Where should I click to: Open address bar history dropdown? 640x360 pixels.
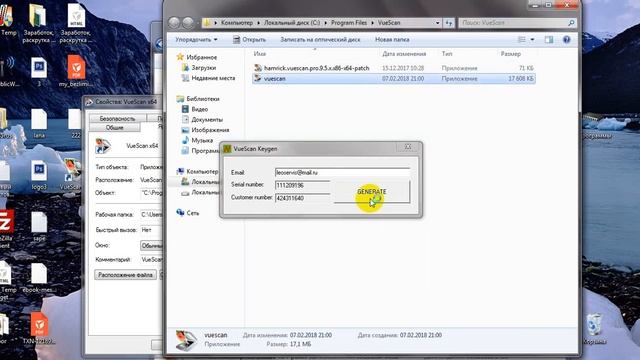(437, 23)
